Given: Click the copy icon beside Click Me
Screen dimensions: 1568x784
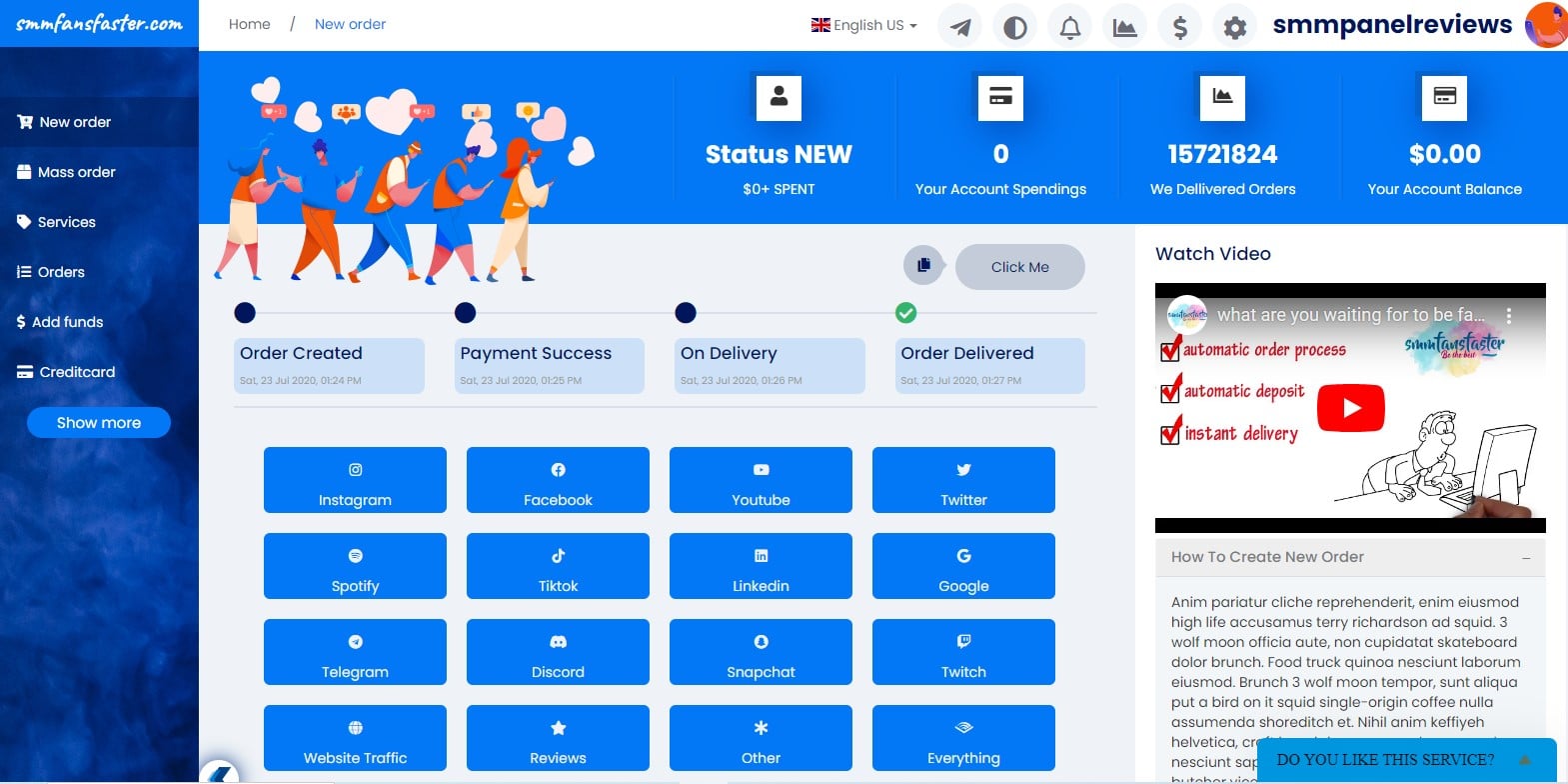Looking at the screenshot, I should point(923,265).
